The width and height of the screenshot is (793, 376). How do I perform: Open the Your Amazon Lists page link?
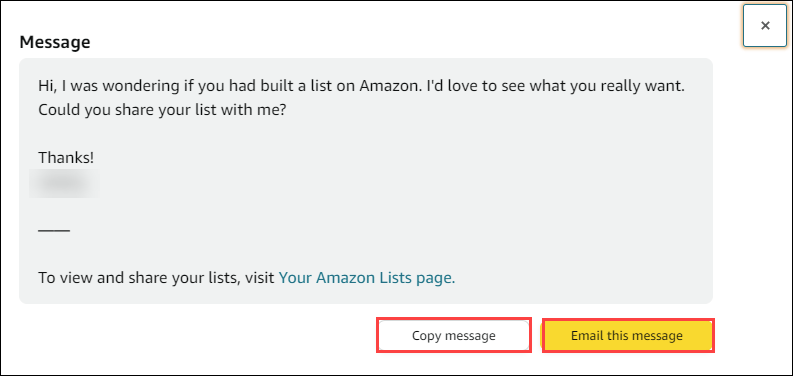click(367, 278)
